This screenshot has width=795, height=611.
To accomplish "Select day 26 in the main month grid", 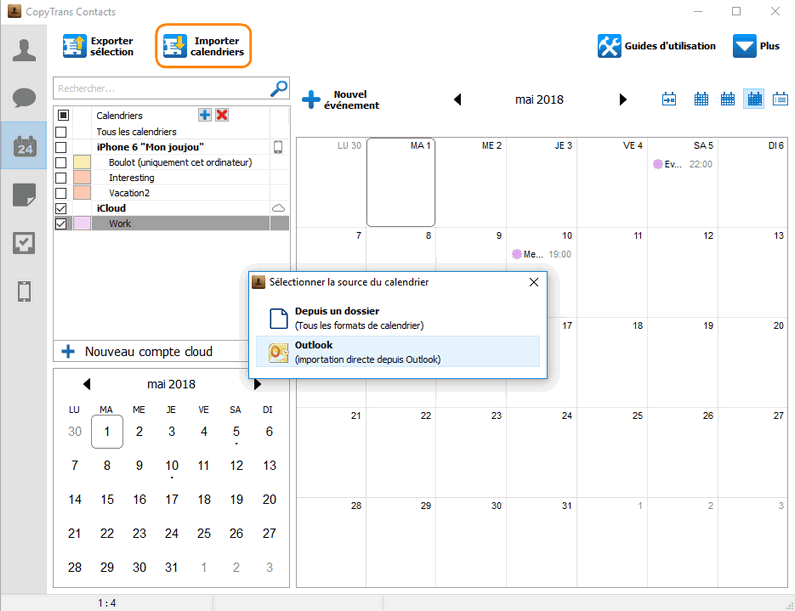I will [x=682, y=452].
